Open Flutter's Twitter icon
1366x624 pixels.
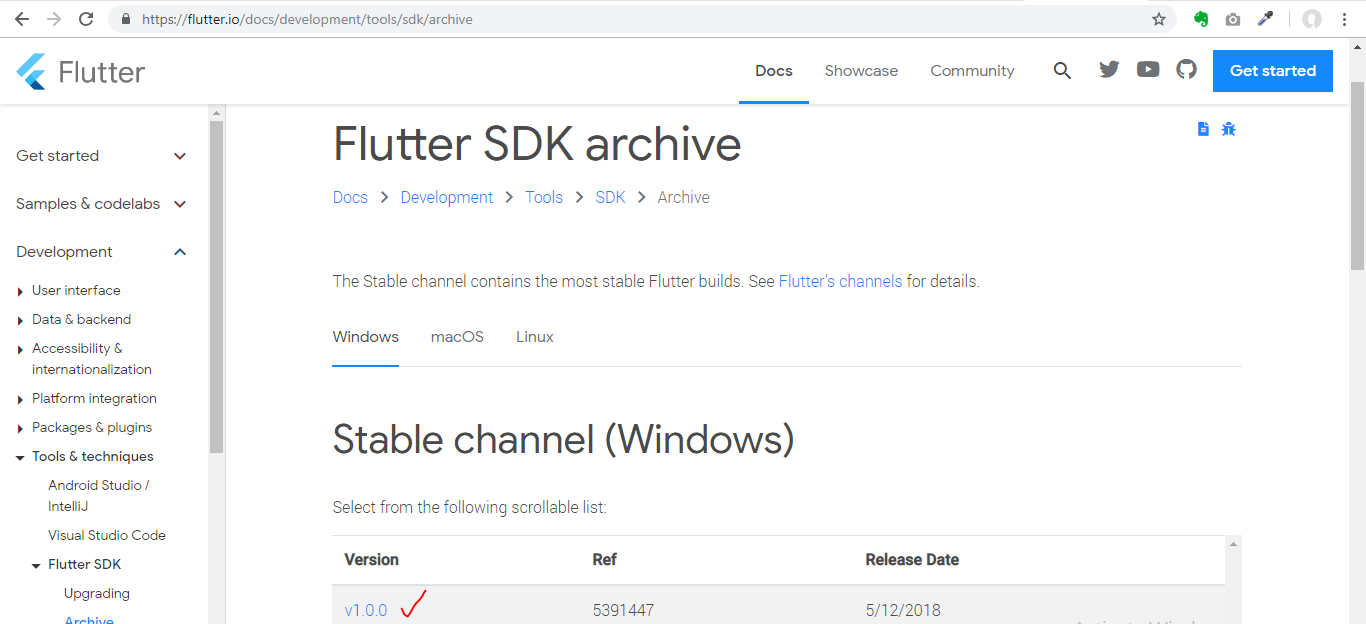[1109, 69]
